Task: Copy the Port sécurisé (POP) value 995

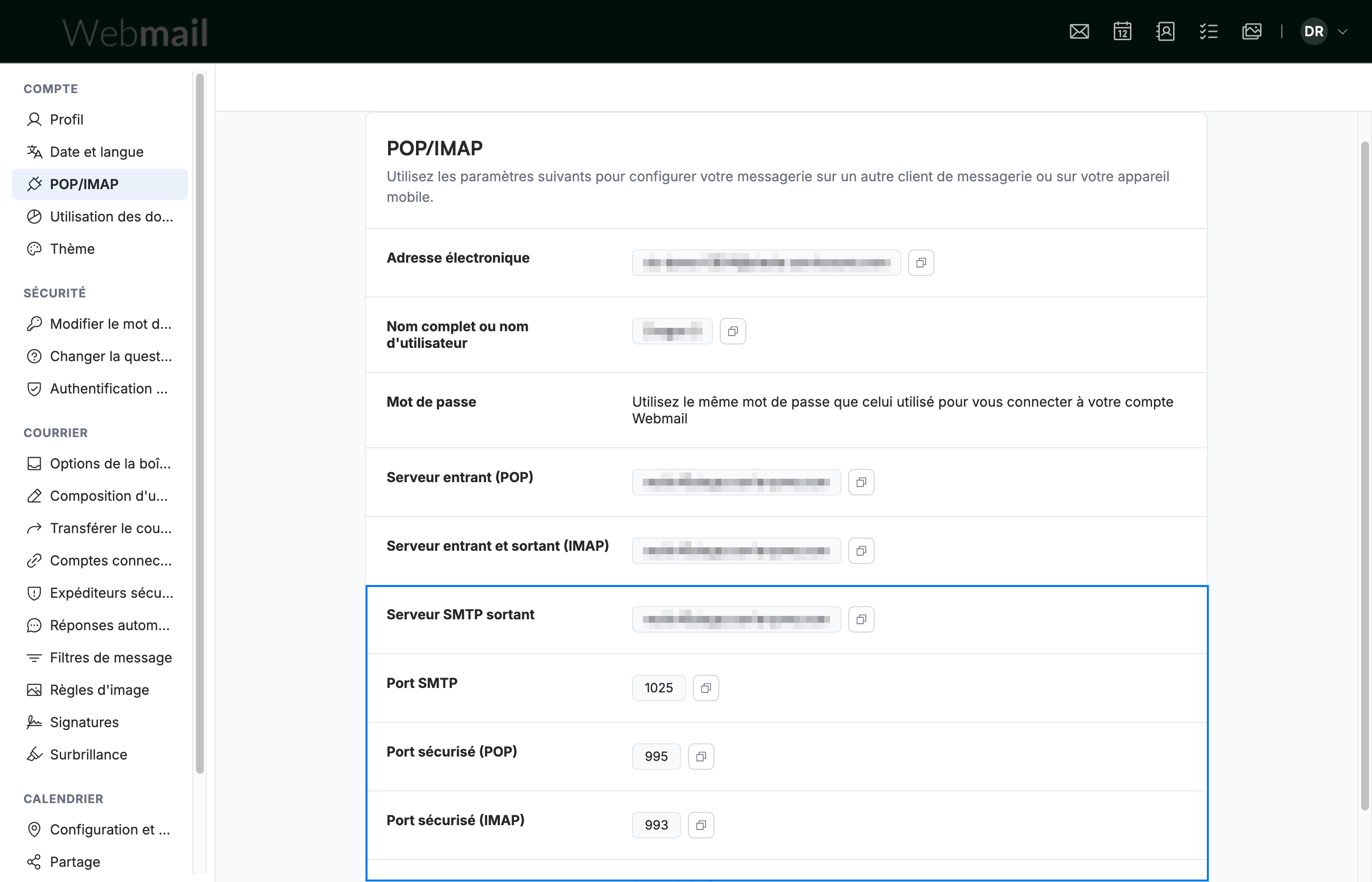Action: click(701, 757)
